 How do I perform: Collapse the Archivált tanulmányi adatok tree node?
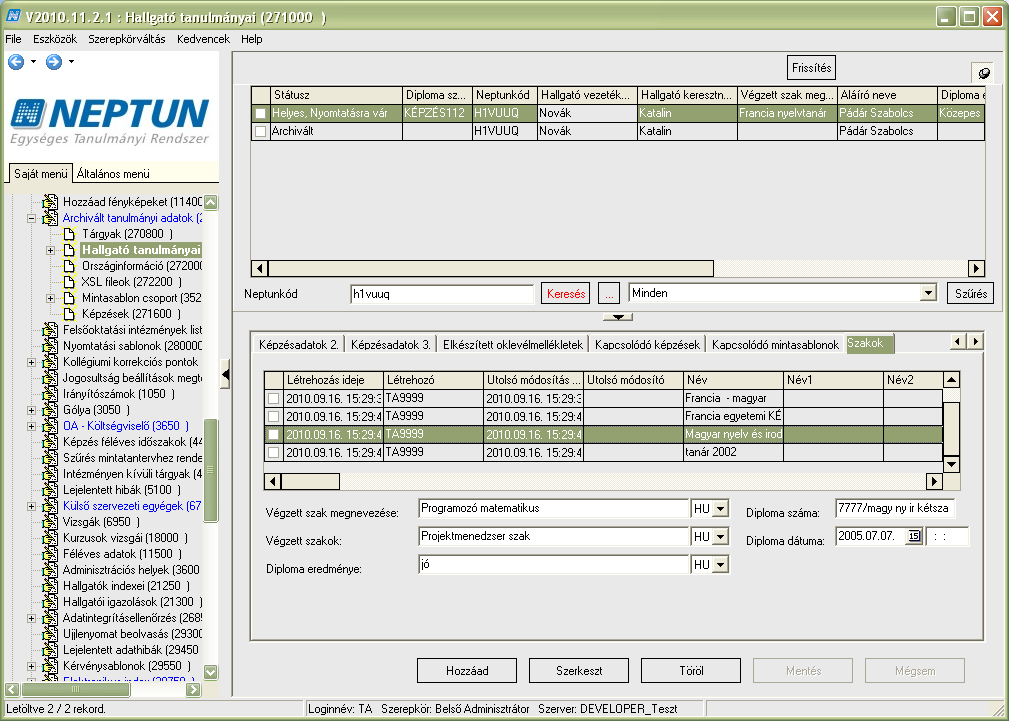click(31, 218)
